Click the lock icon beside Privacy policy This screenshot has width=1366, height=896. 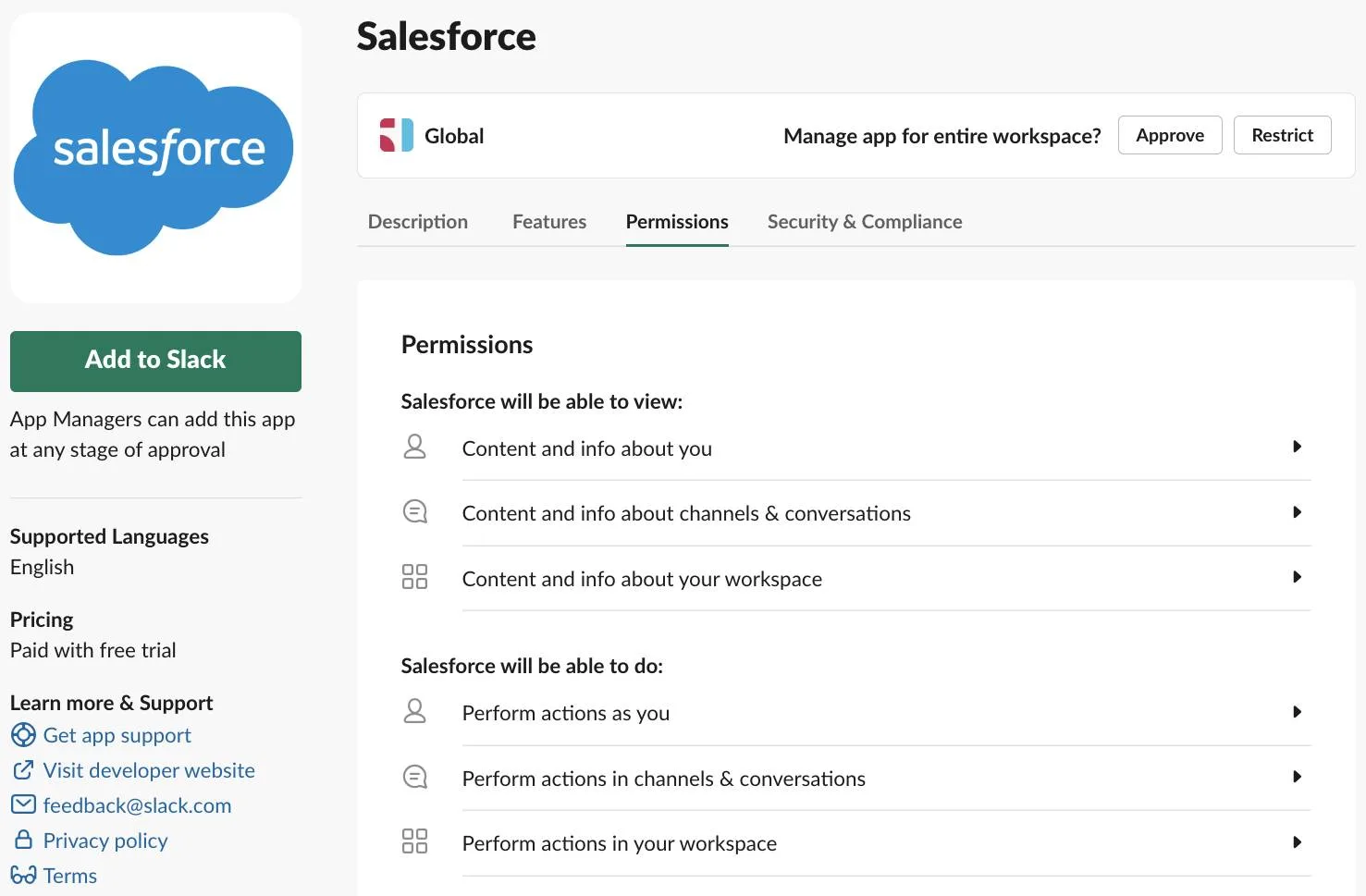click(23, 840)
